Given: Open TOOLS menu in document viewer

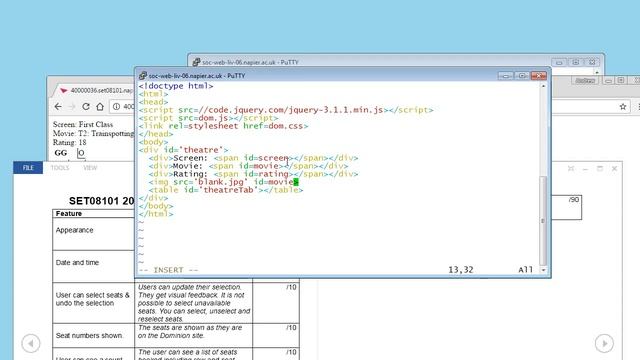Looking at the screenshot, I should click(x=60, y=168).
